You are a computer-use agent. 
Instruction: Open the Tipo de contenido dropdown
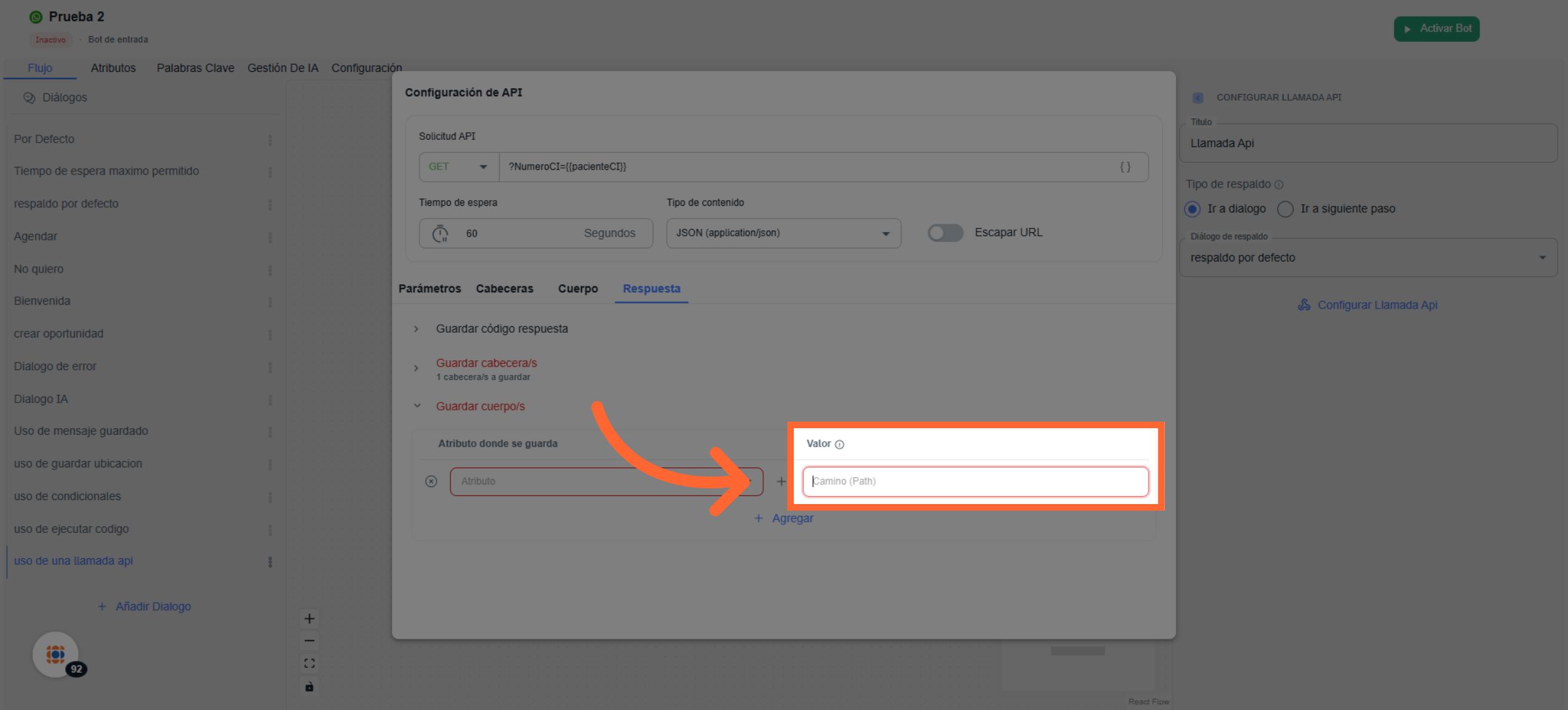pyautogui.click(x=783, y=233)
